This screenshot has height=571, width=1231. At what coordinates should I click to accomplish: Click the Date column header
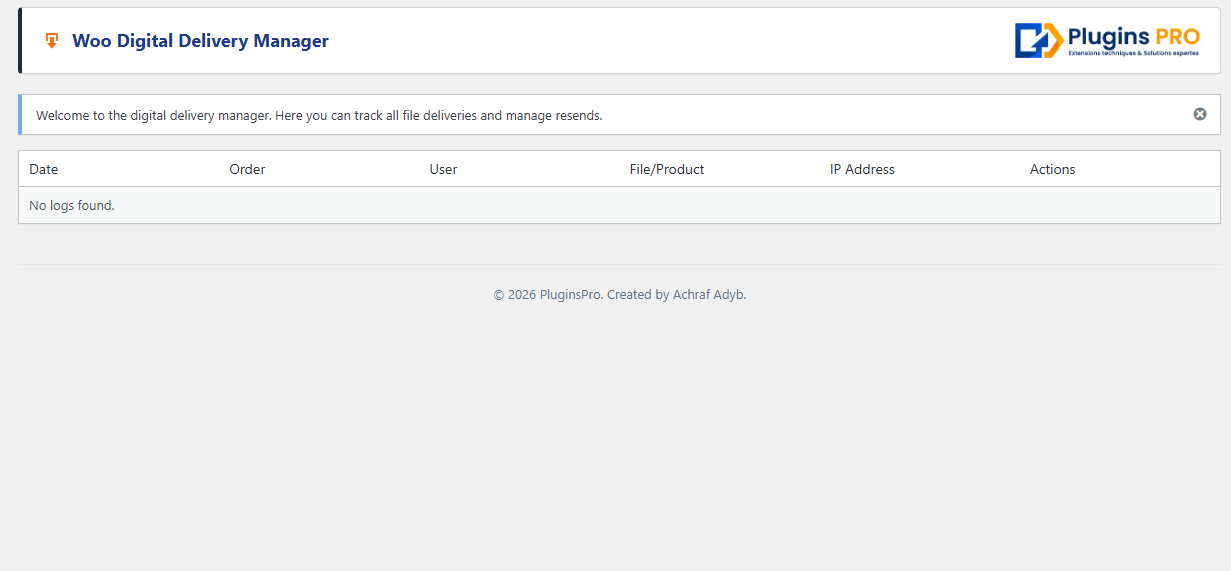(44, 169)
